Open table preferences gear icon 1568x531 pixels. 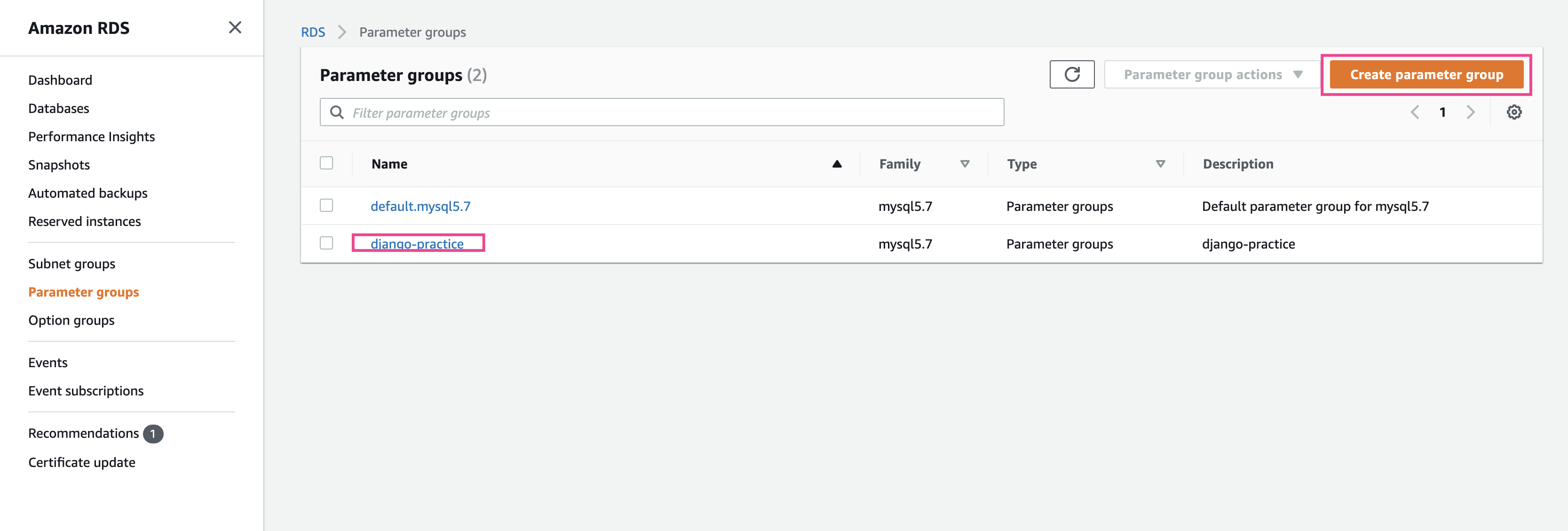[1514, 112]
